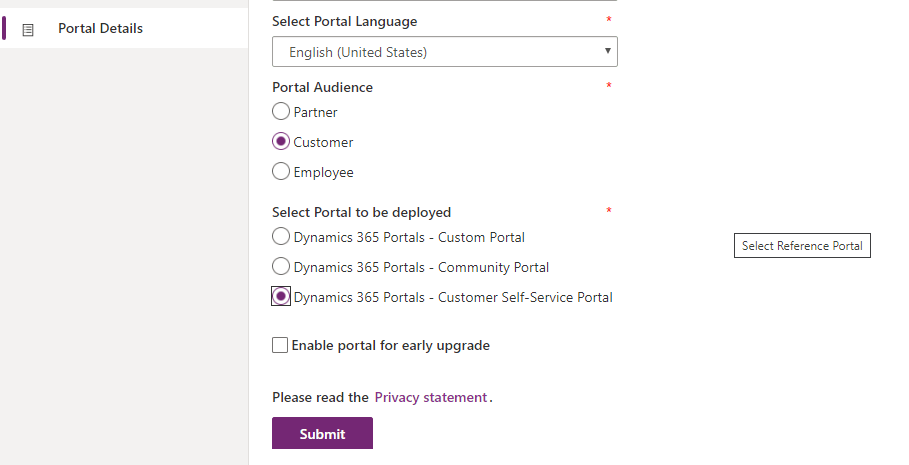Image resolution: width=909 pixels, height=465 pixels.
Task: Select the Partner audience option
Action: [281, 112]
